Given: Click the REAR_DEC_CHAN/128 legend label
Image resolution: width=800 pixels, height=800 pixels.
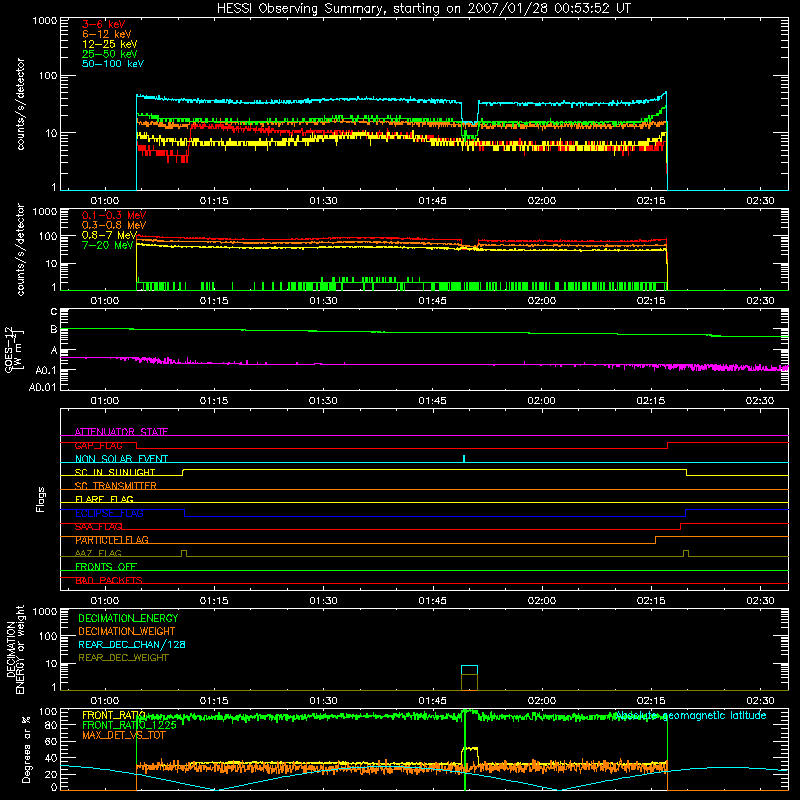Looking at the screenshot, I should click(132, 645).
